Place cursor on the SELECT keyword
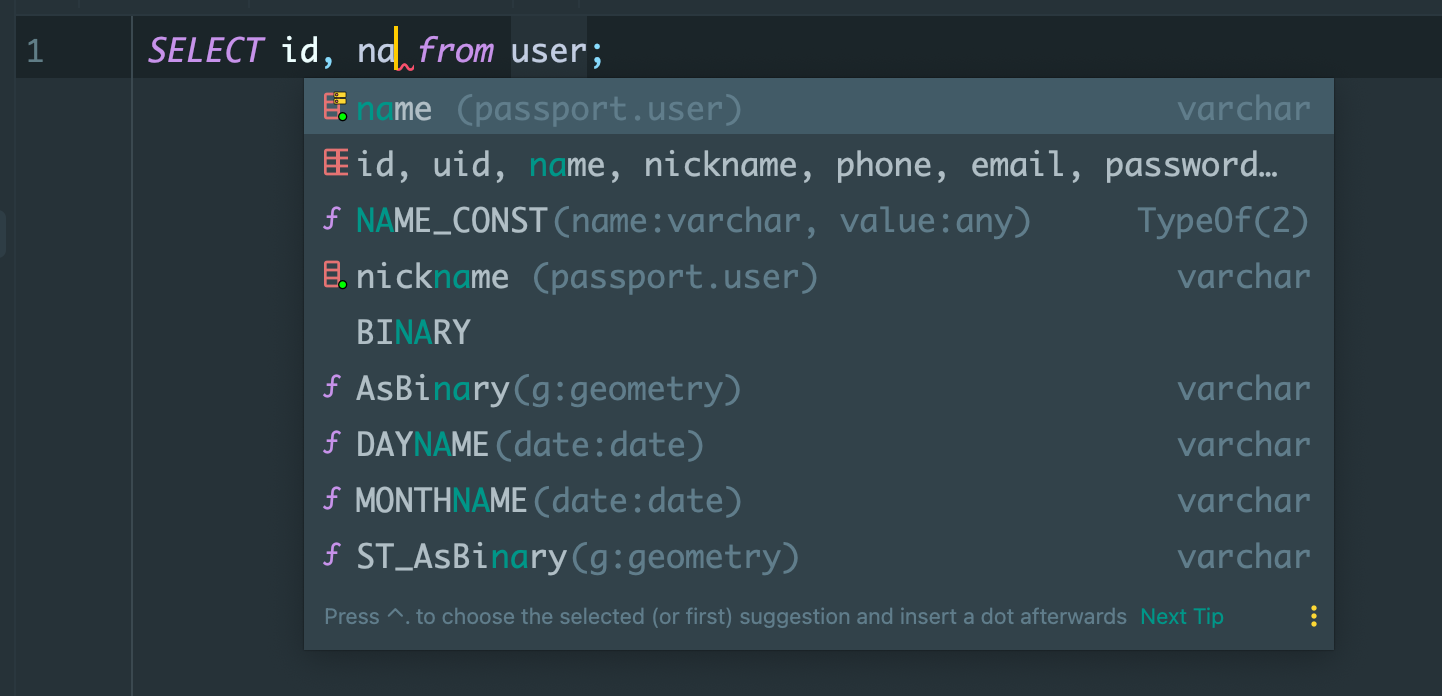 (206, 50)
